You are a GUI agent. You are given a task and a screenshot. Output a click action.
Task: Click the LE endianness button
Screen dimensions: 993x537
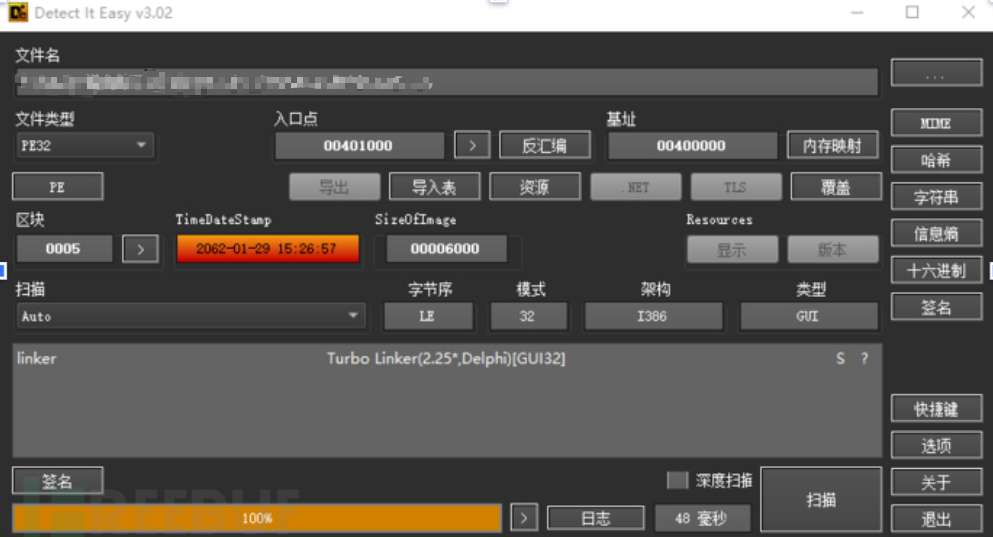coord(428,316)
